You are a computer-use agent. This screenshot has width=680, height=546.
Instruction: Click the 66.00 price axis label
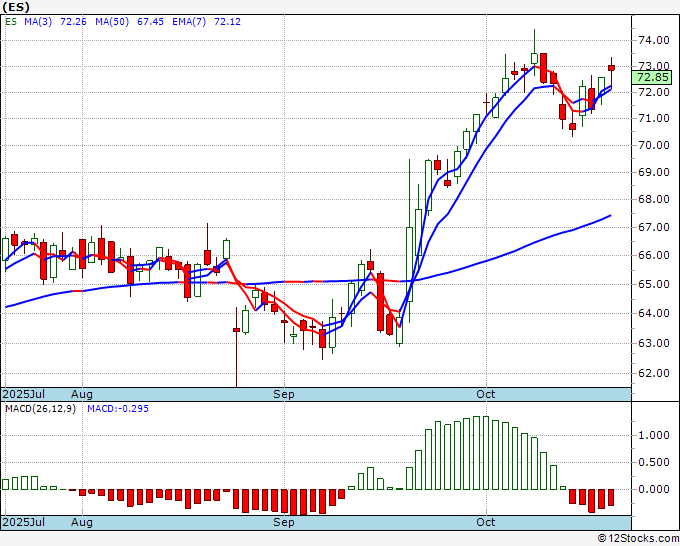click(x=654, y=255)
